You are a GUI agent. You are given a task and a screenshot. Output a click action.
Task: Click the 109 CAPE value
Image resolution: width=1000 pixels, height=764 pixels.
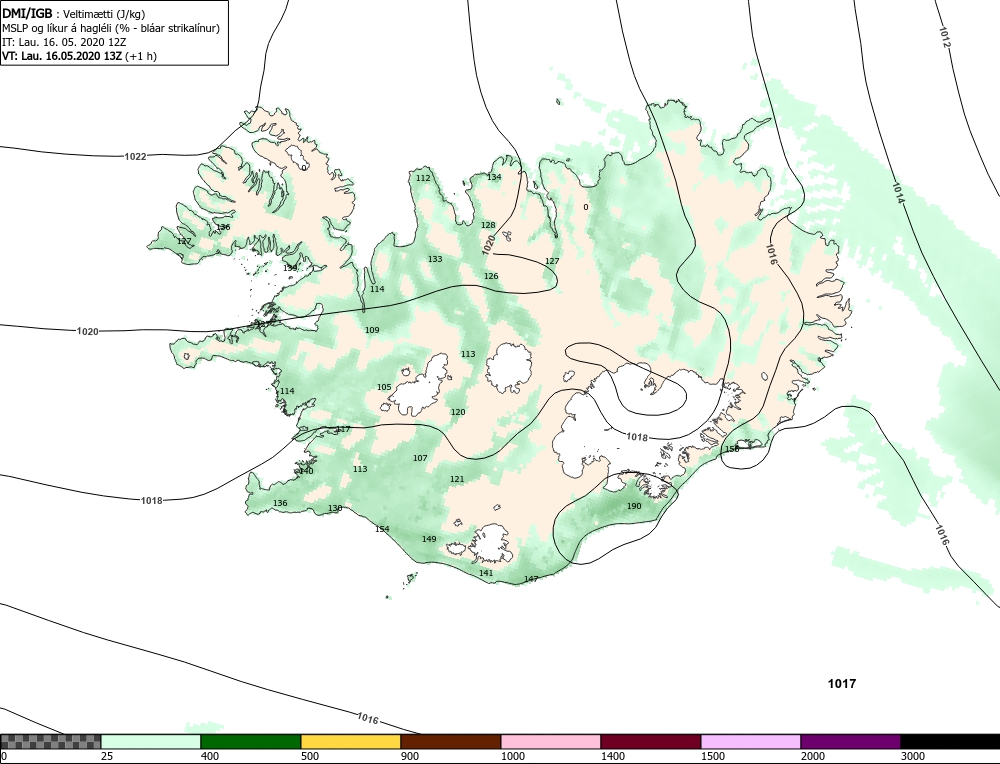tap(372, 330)
